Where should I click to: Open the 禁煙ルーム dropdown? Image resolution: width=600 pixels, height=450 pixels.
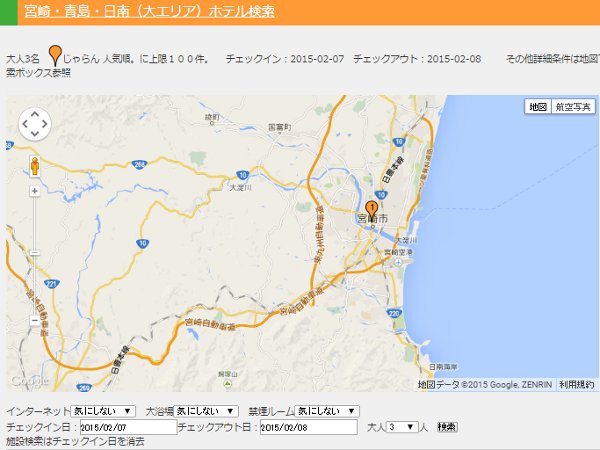[x=327, y=411]
